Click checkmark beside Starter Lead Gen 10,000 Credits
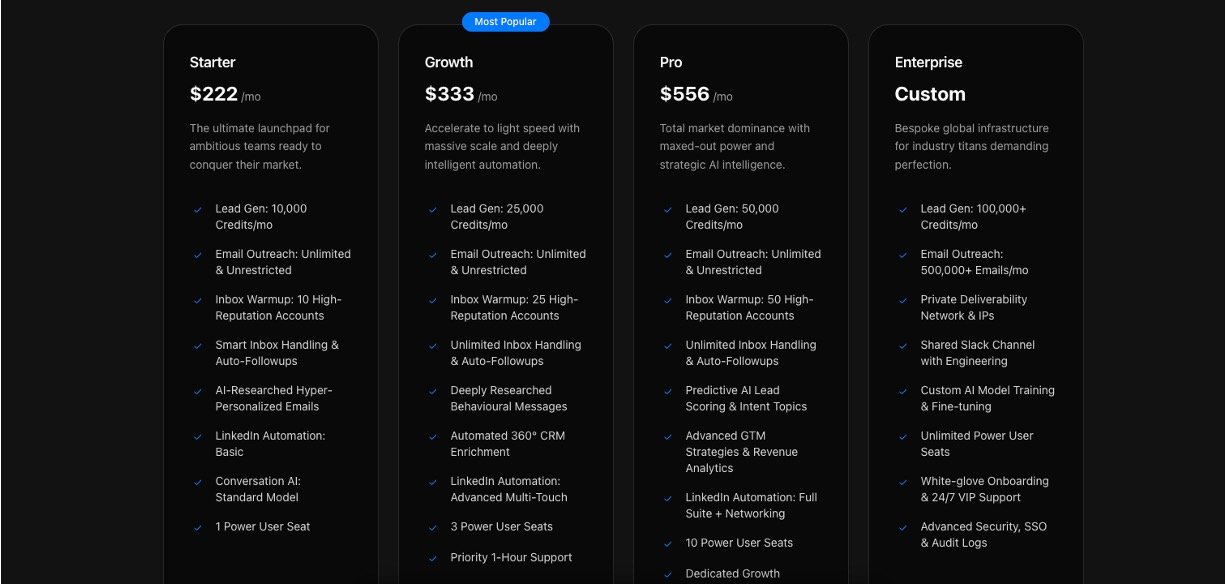 [198, 210]
